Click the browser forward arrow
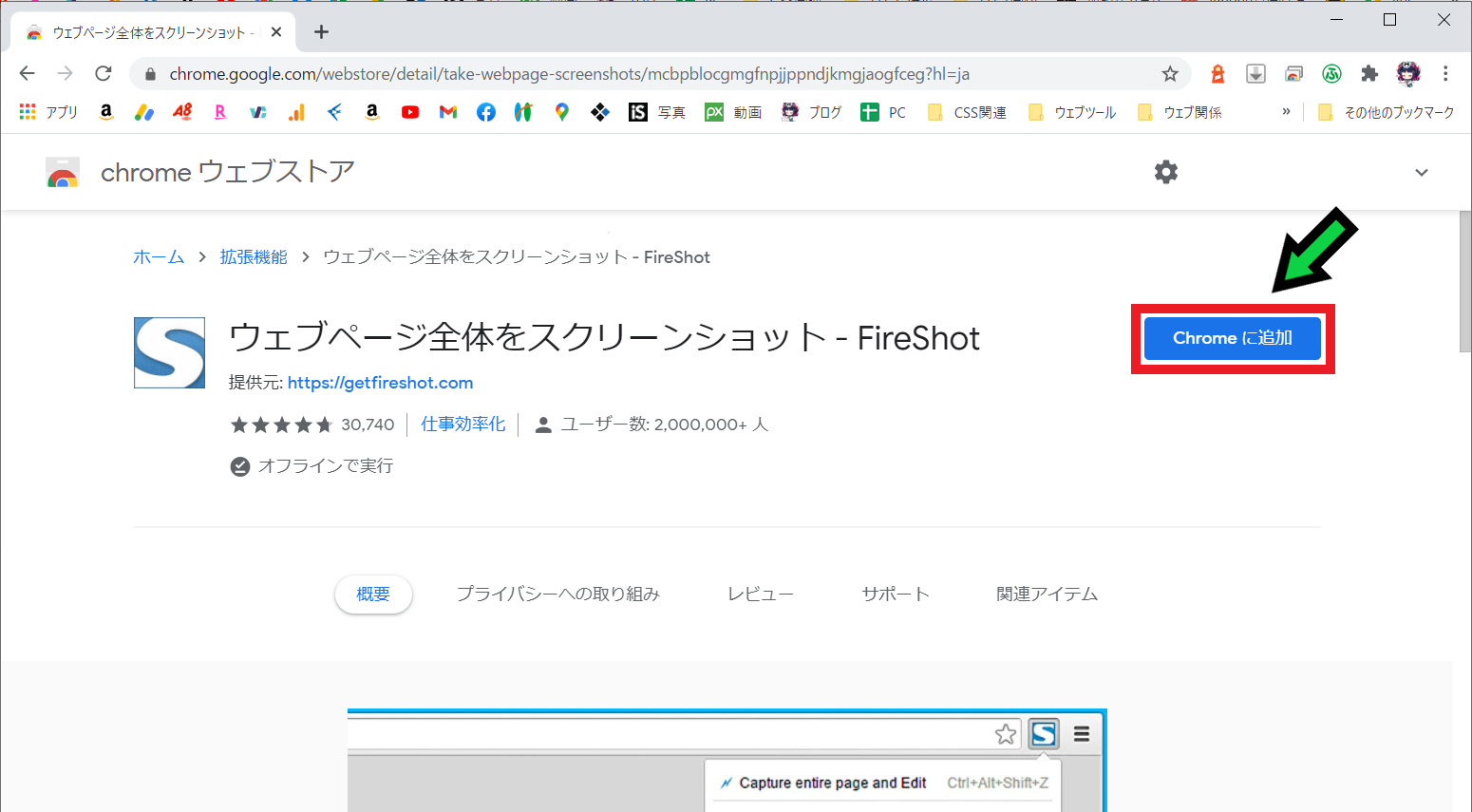This screenshot has height=812, width=1472. [x=65, y=74]
